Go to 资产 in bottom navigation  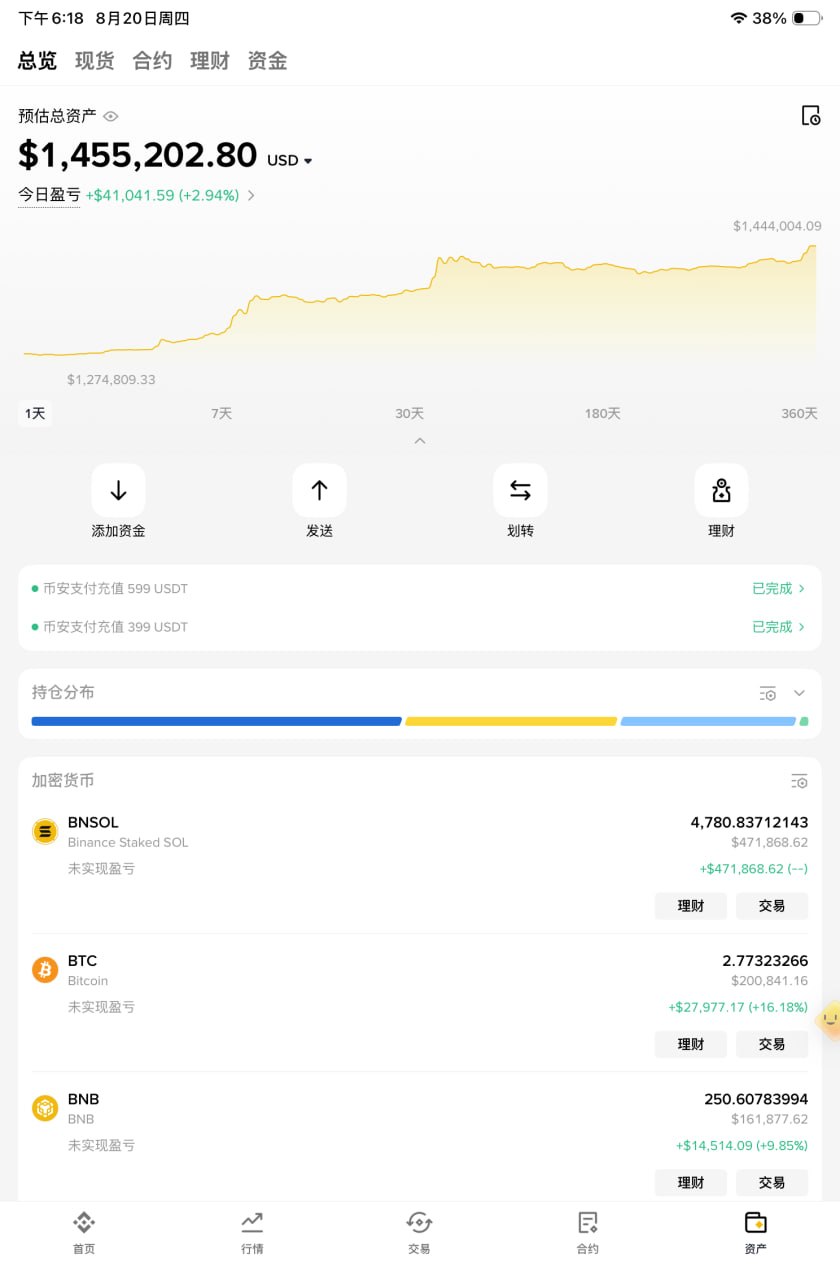pyautogui.click(x=755, y=1232)
